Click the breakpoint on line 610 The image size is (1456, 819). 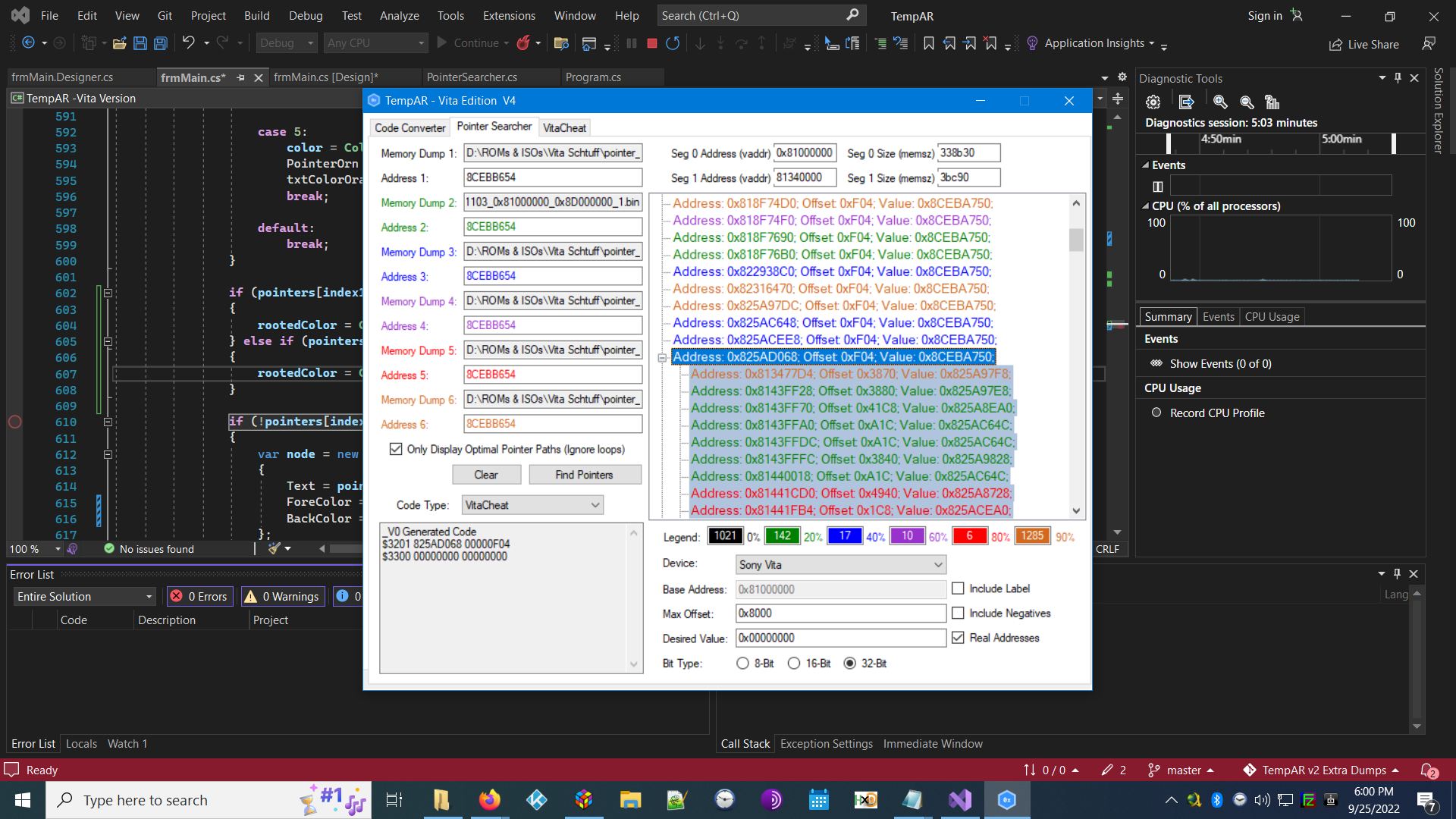tap(15, 422)
